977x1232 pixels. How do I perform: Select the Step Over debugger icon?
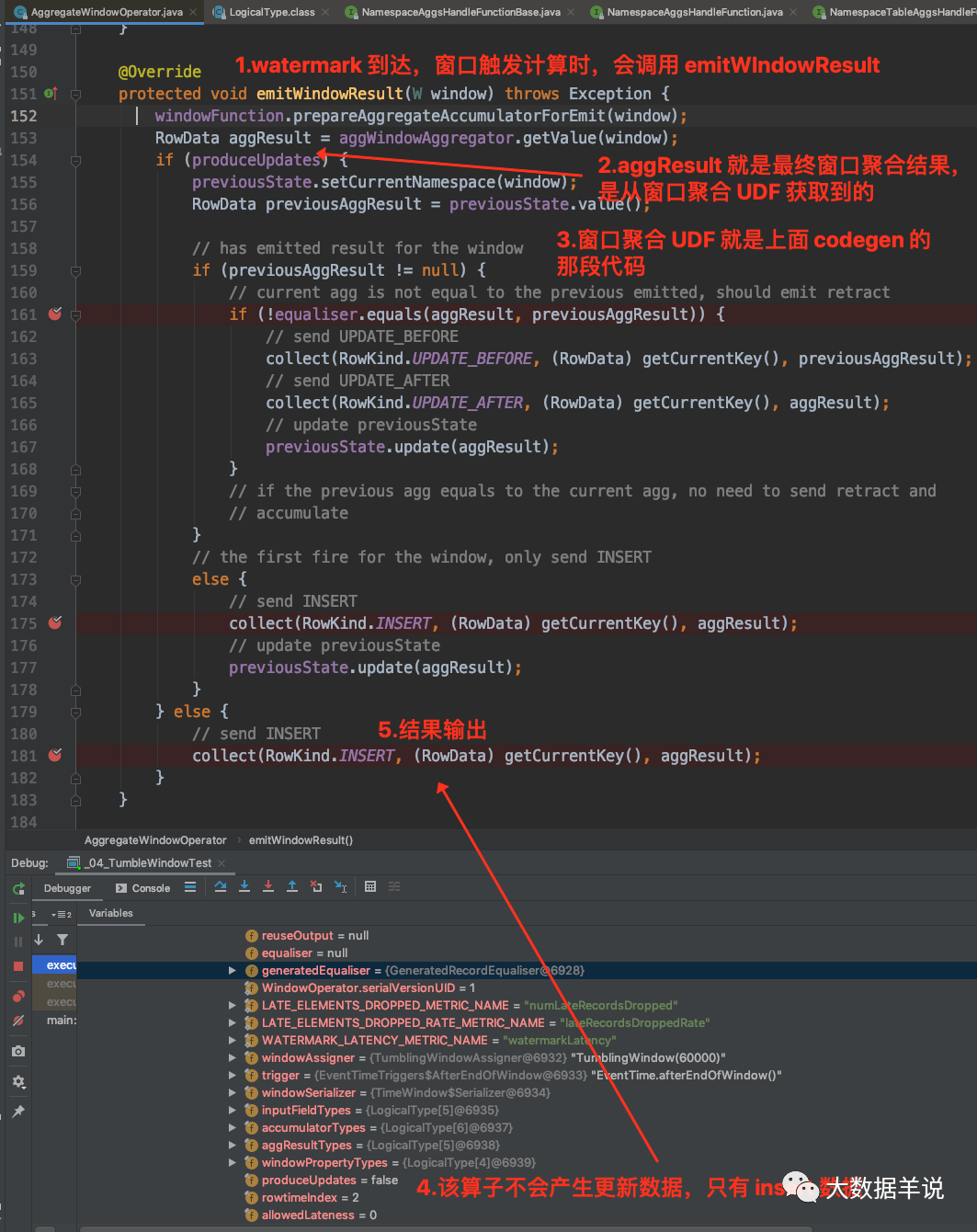pyautogui.click(x=222, y=886)
